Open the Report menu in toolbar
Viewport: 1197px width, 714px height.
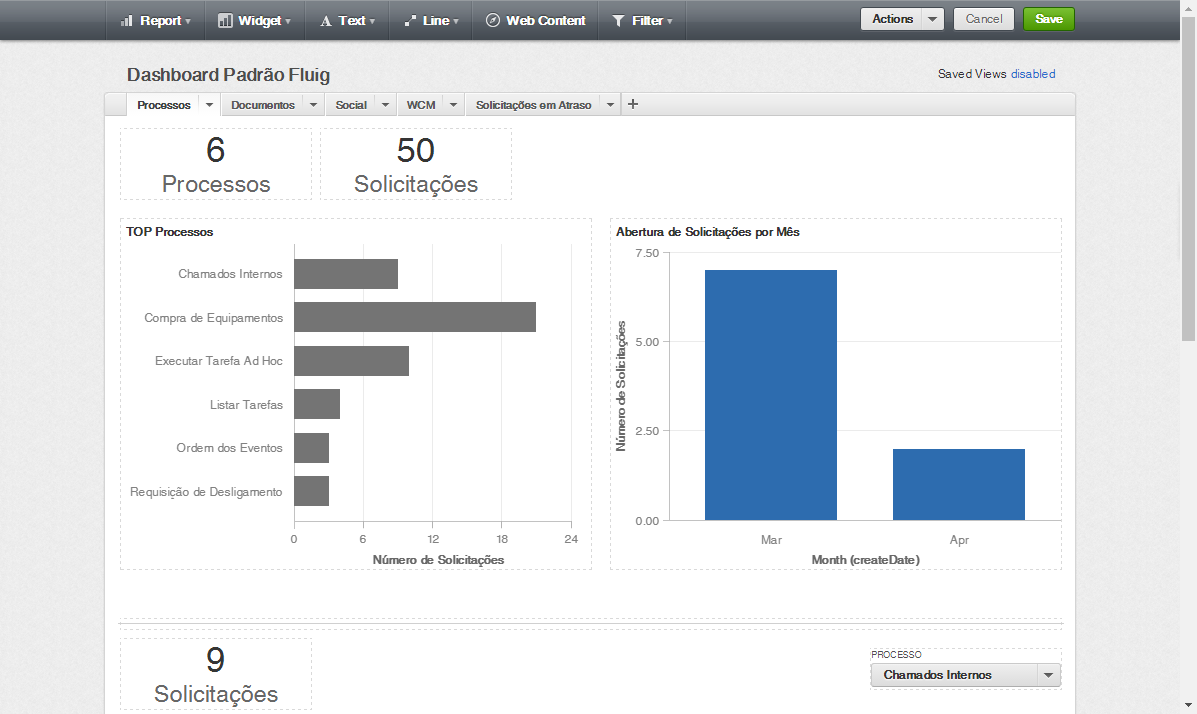point(155,20)
